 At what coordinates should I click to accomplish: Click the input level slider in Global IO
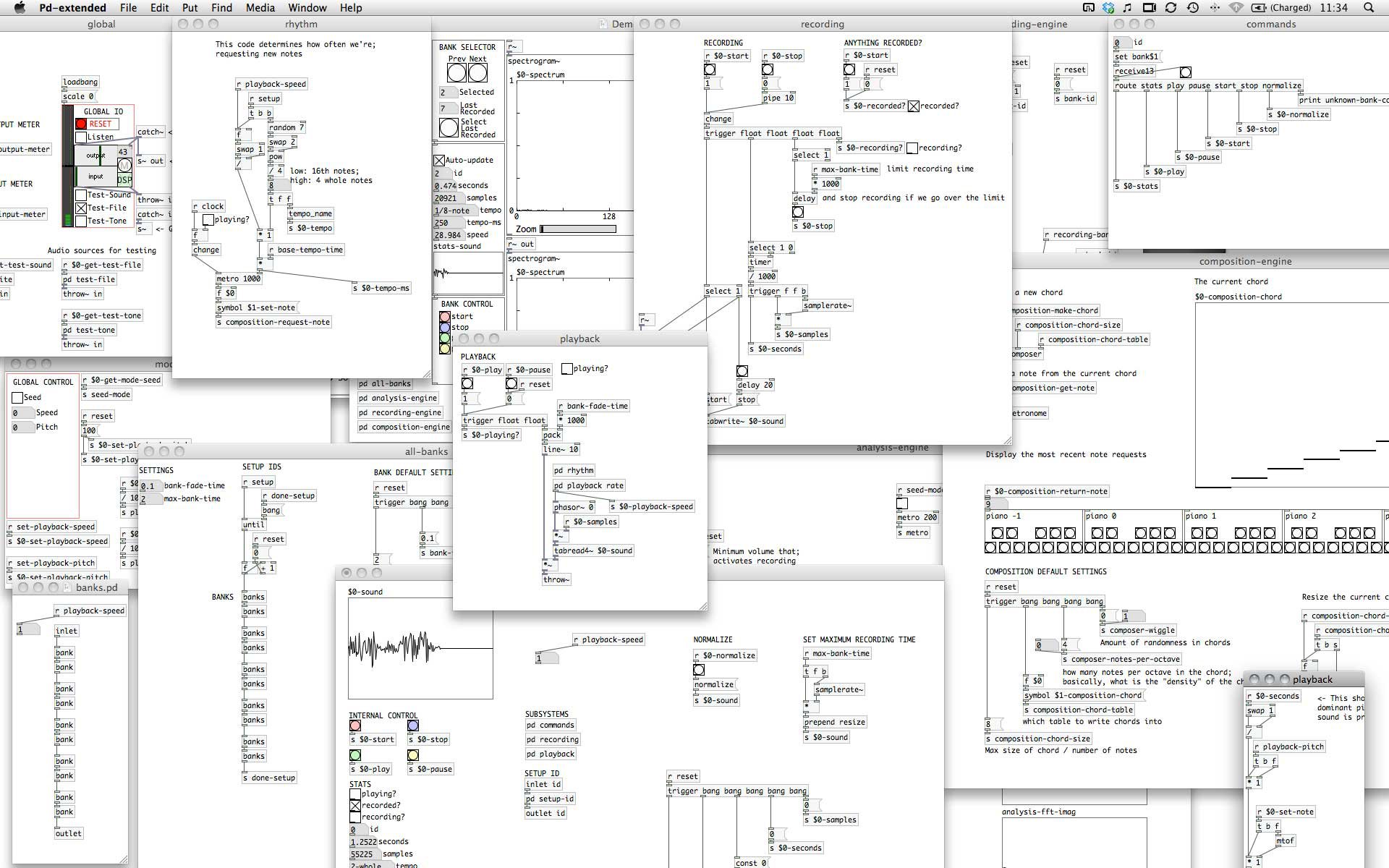click(96, 176)
